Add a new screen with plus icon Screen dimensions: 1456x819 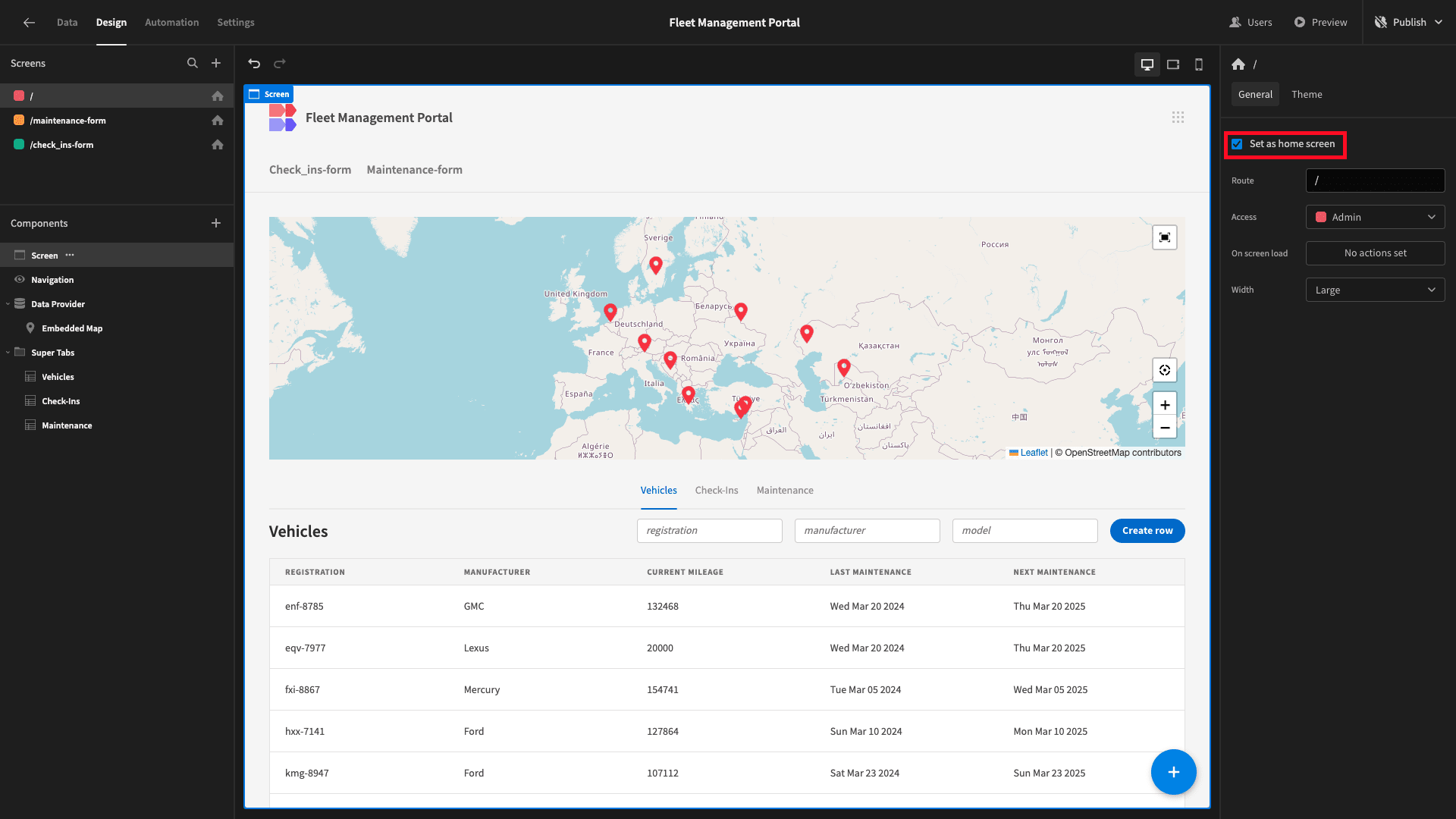[216, 63]
